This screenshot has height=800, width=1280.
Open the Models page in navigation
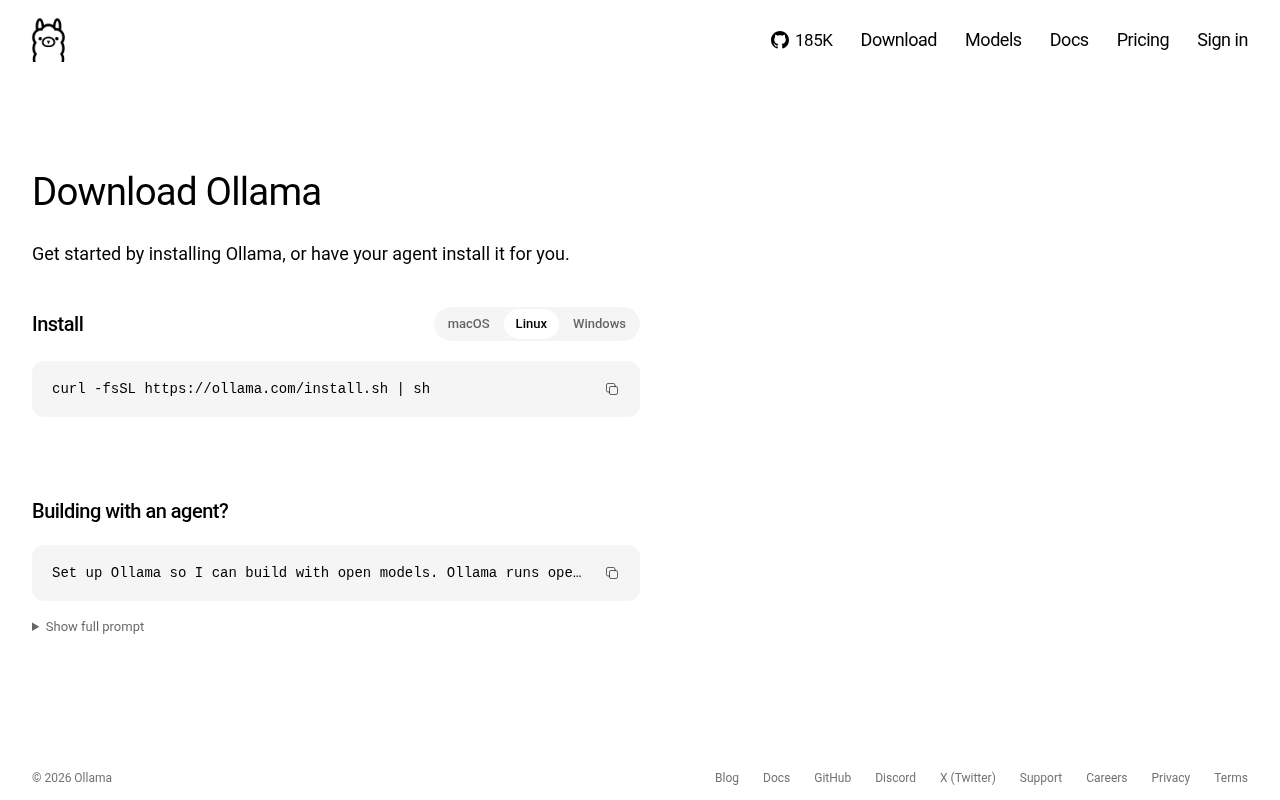(x=993, y=40)
